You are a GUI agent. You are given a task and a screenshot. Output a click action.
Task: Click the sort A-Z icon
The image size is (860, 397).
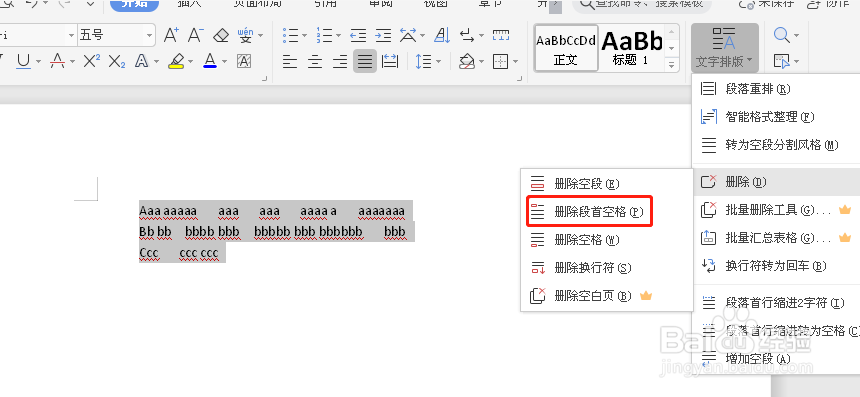click(442, 36)
